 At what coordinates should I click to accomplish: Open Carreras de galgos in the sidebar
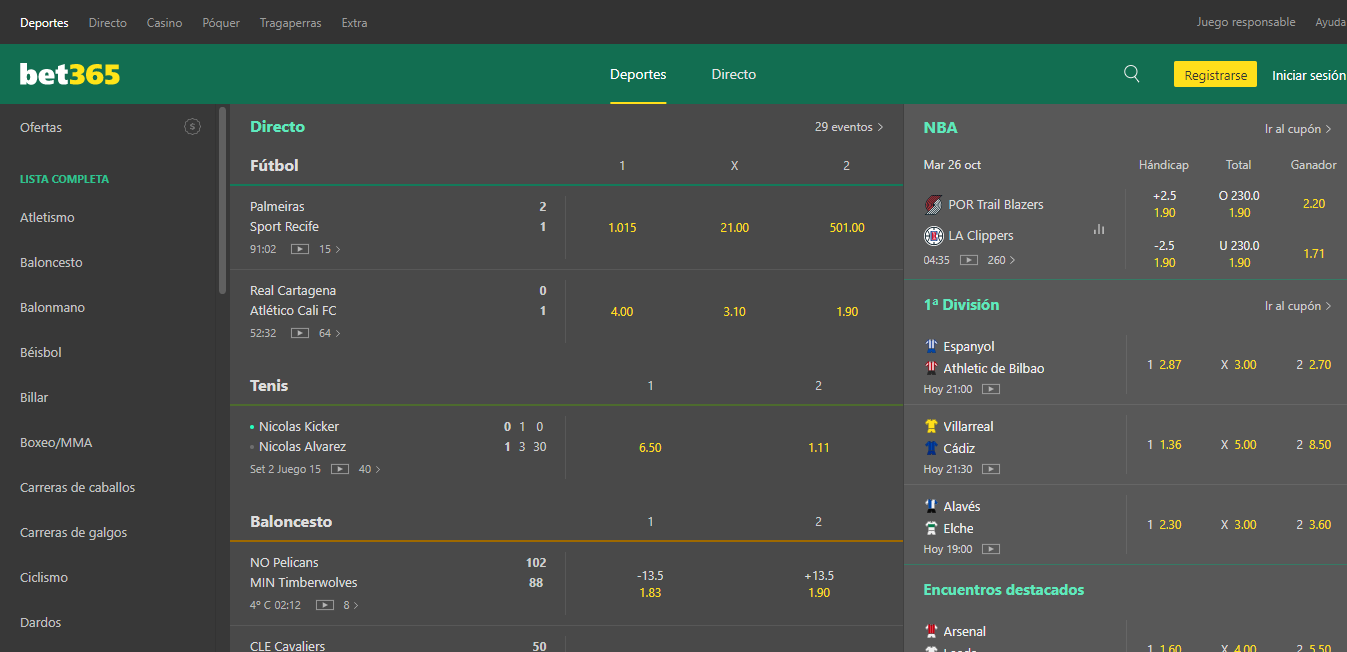pyautogui.click(x=74, y=532)
